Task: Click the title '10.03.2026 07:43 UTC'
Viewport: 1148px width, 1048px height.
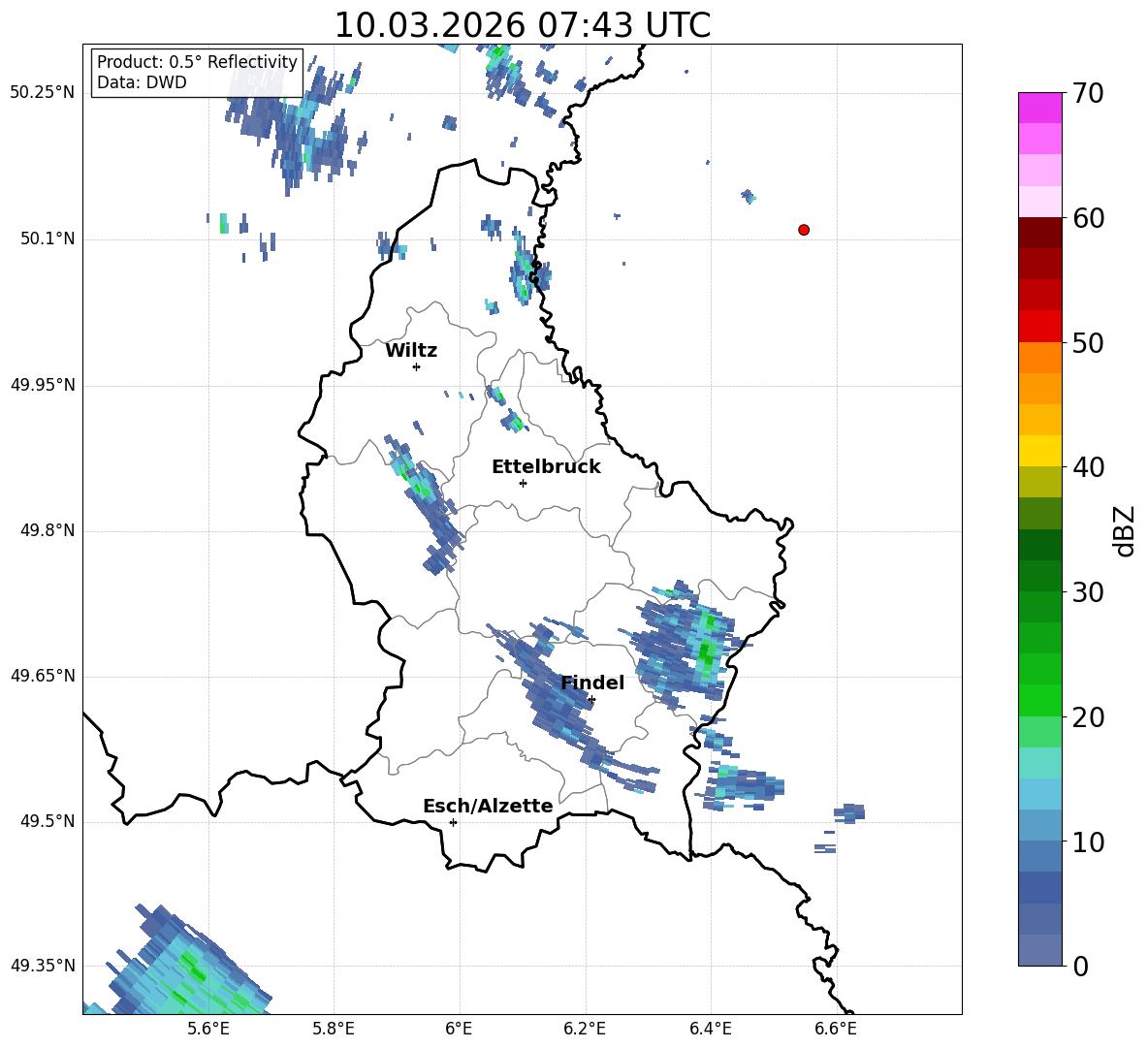Action: pos(522,25)
